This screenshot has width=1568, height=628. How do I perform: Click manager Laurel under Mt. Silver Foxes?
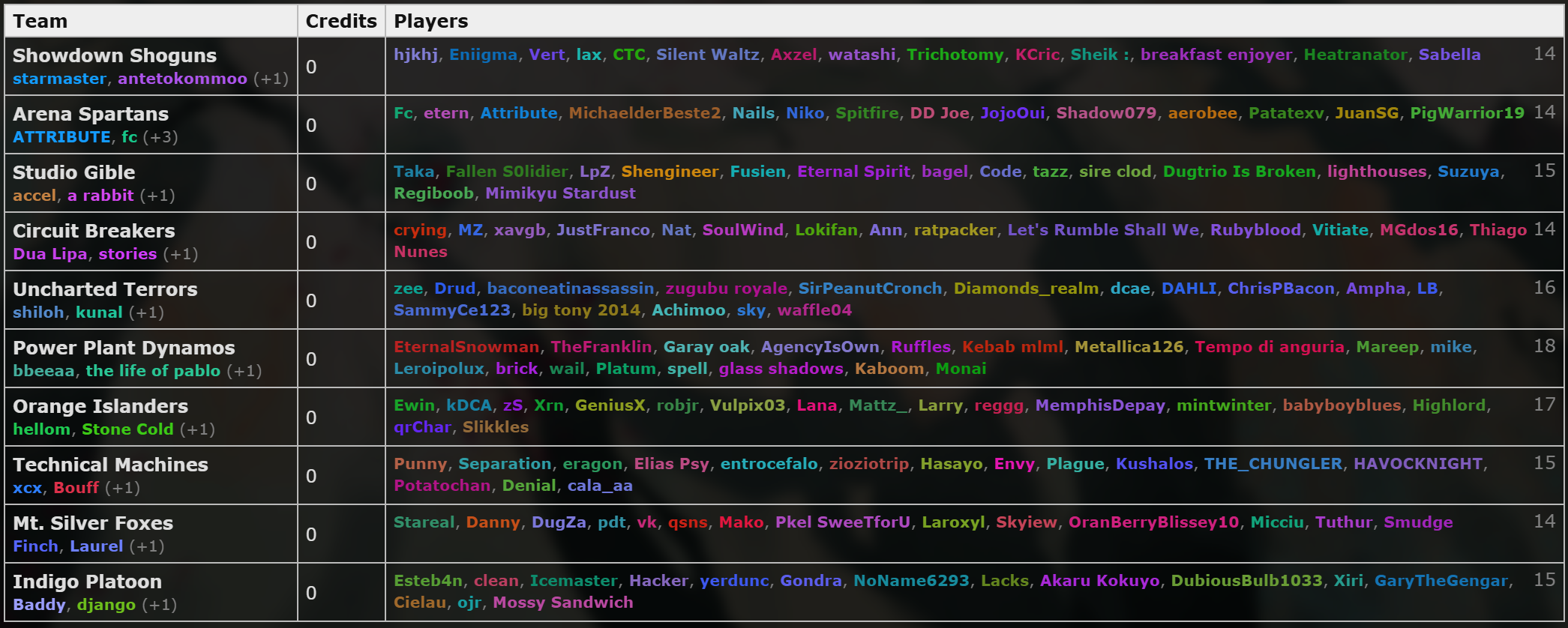(96, 546)
